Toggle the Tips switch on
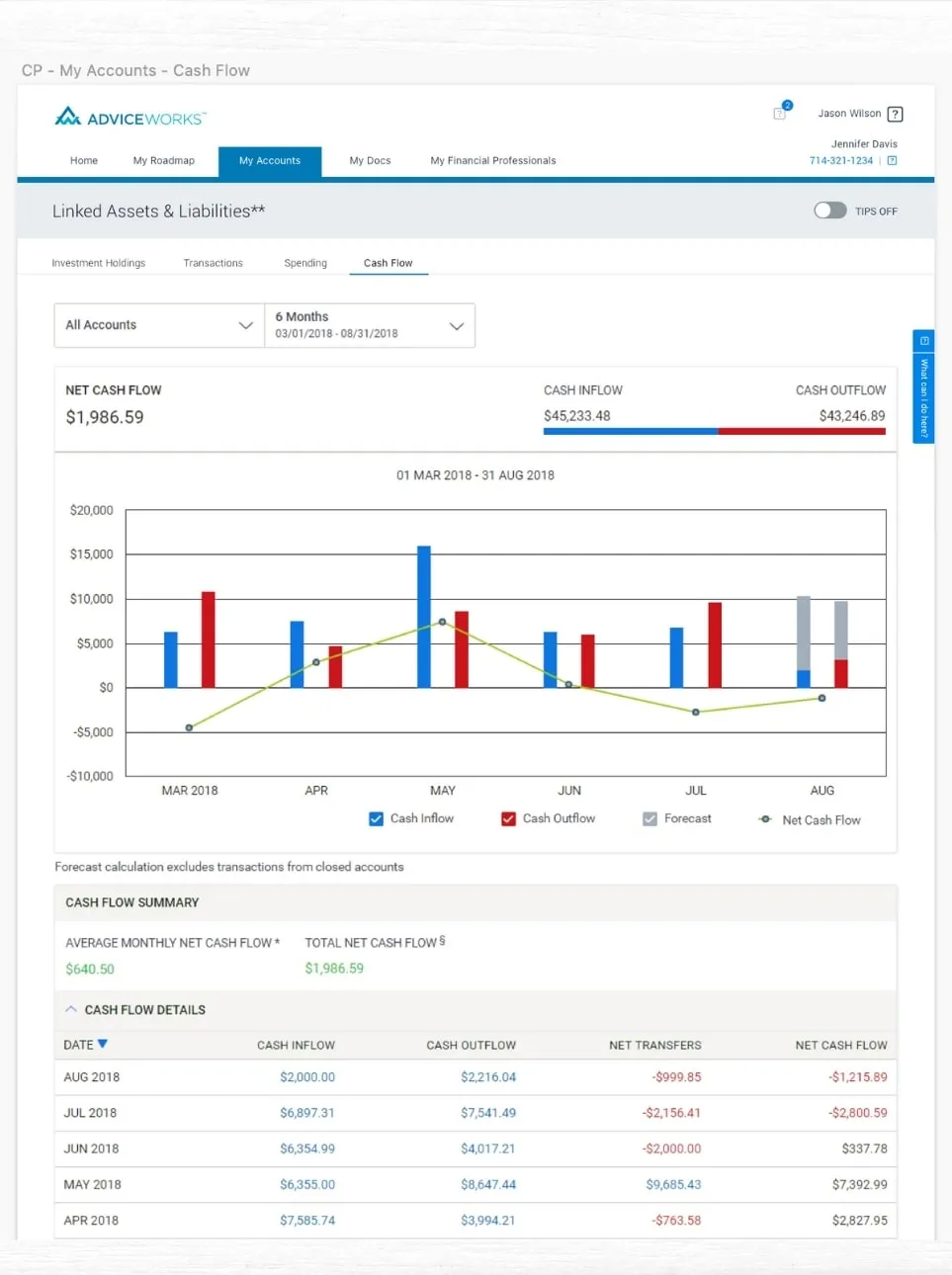952x1275 pixels. point(829,211)
